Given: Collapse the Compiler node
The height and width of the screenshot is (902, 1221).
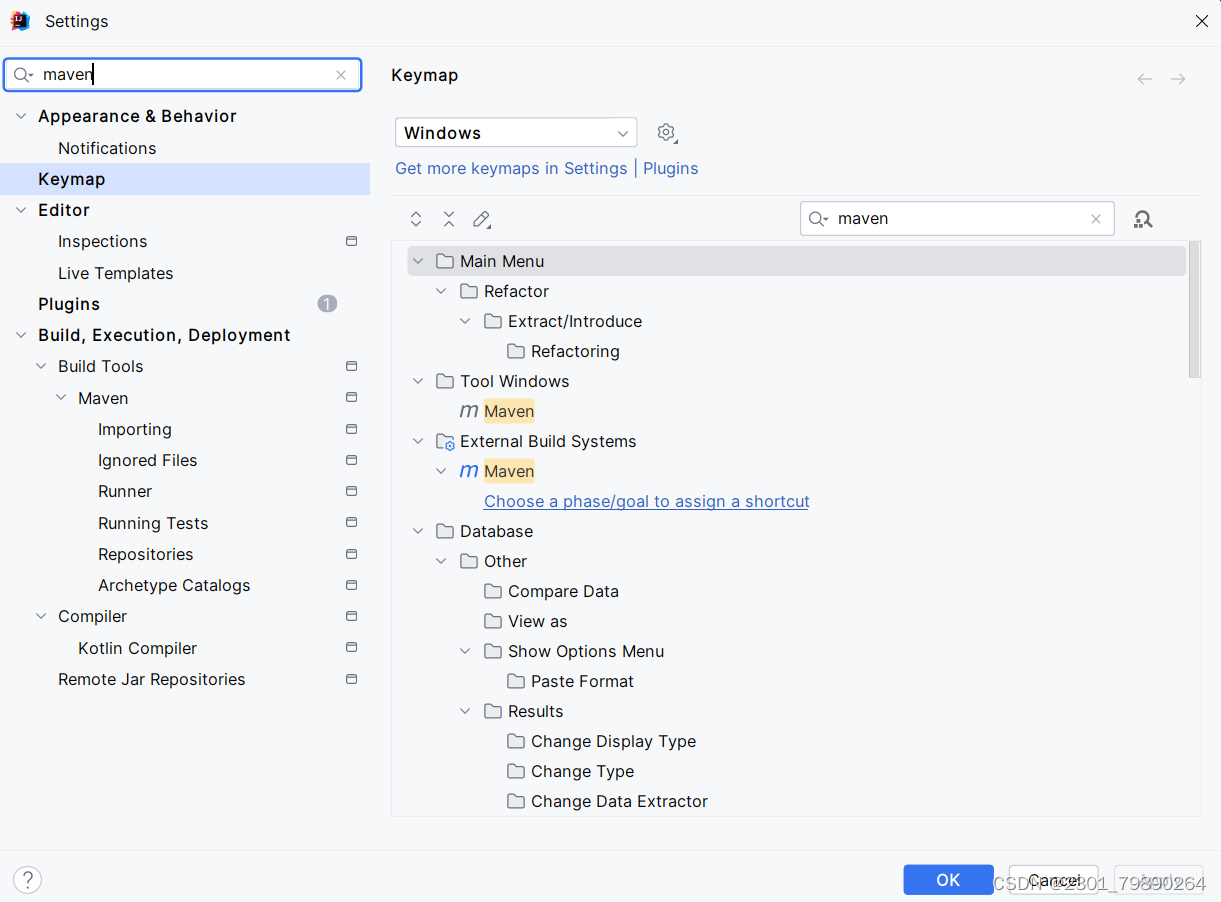Looking at the screenshot, I should tap(41, 616).
